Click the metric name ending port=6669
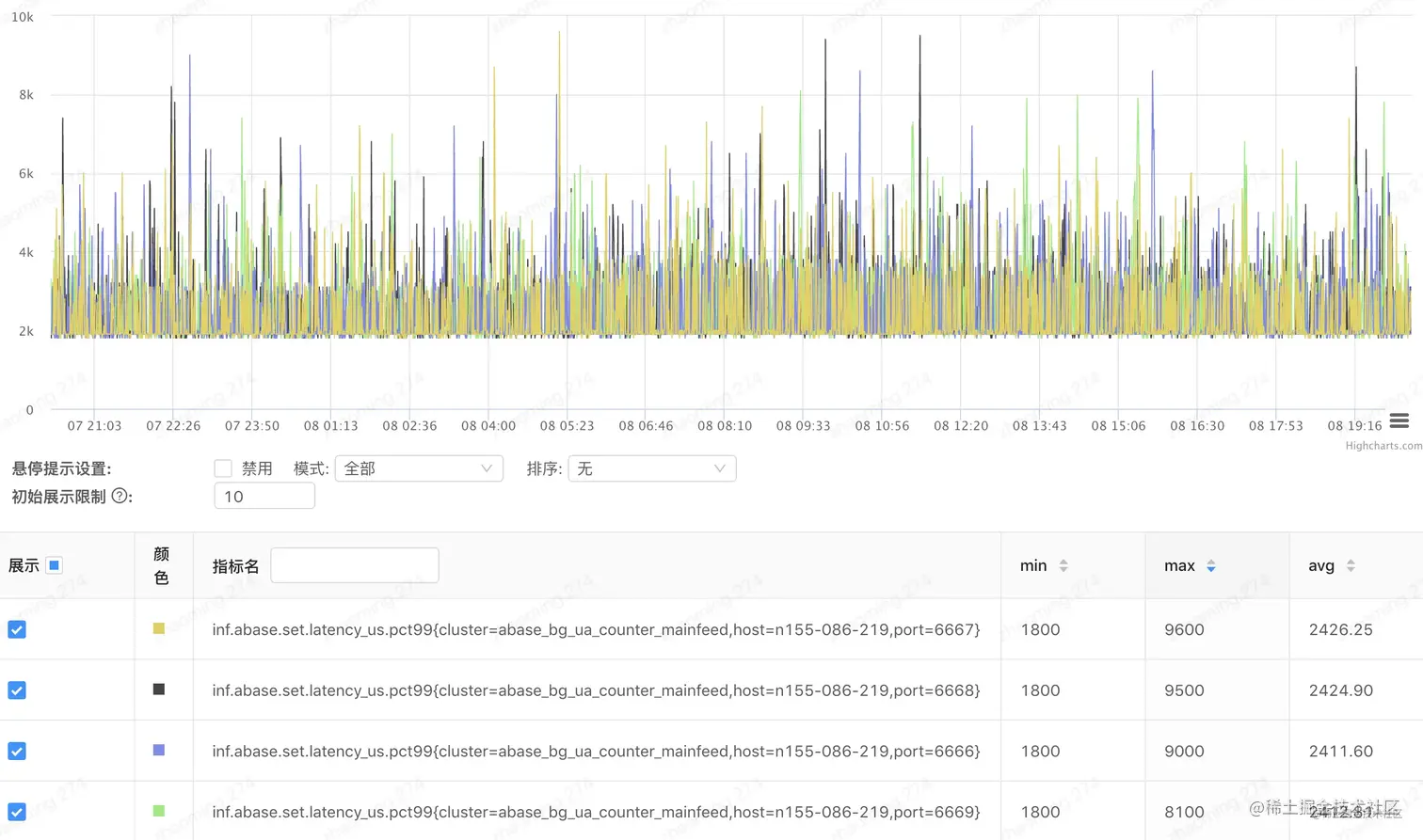Image resolution: width=1423 pixels, height=840 pixels. (596, 812)
